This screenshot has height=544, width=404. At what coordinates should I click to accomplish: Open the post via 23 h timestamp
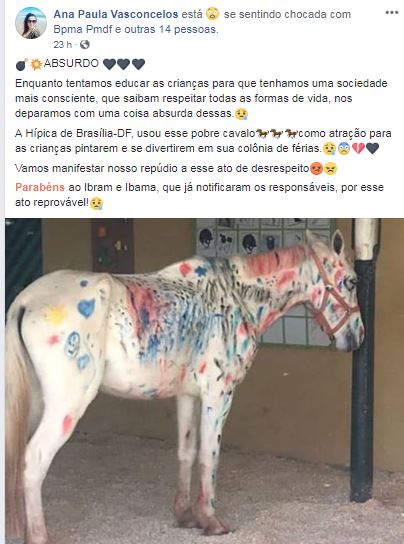pos(62,45)
